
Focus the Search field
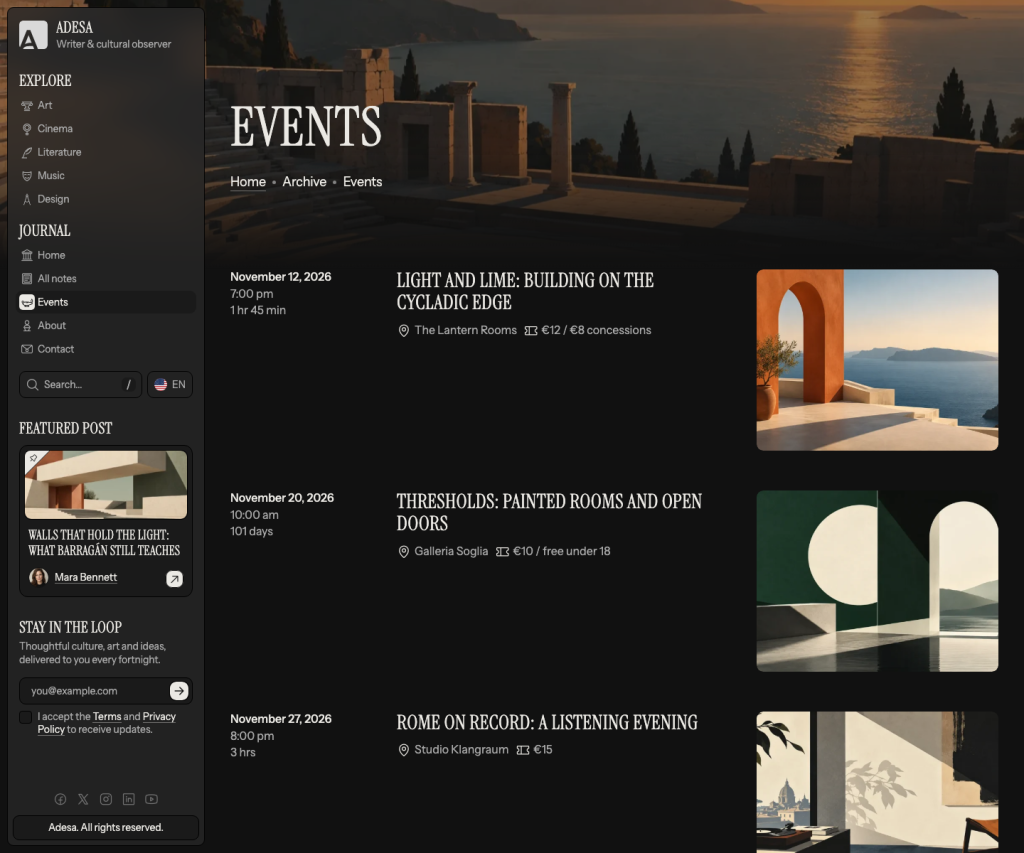[x=80, y=385]
